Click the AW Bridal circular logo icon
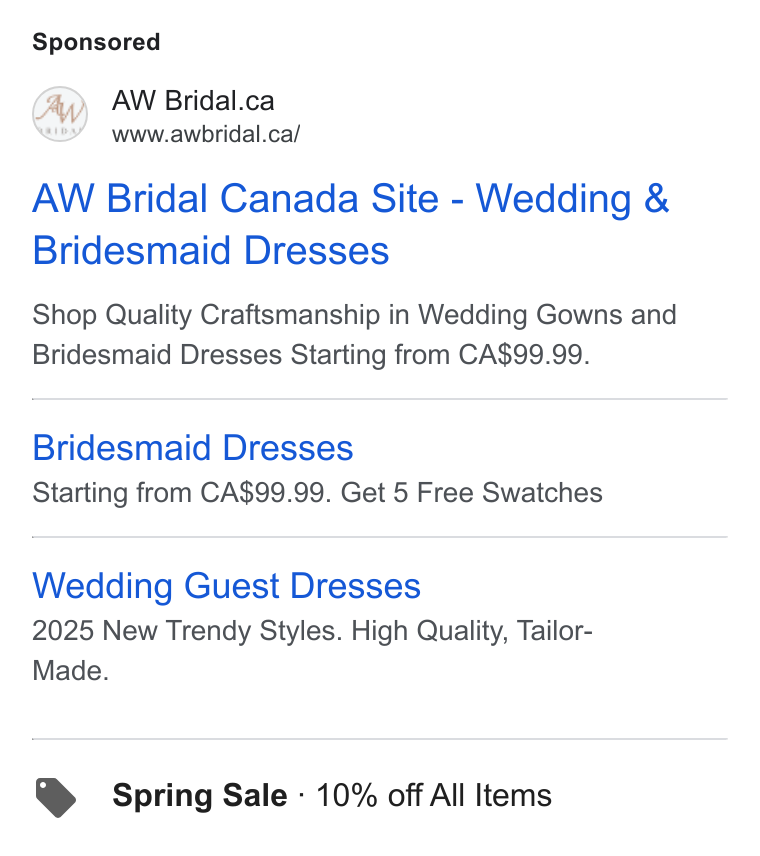The height and width of the screenshot is (856, 760). pos(60,114)
